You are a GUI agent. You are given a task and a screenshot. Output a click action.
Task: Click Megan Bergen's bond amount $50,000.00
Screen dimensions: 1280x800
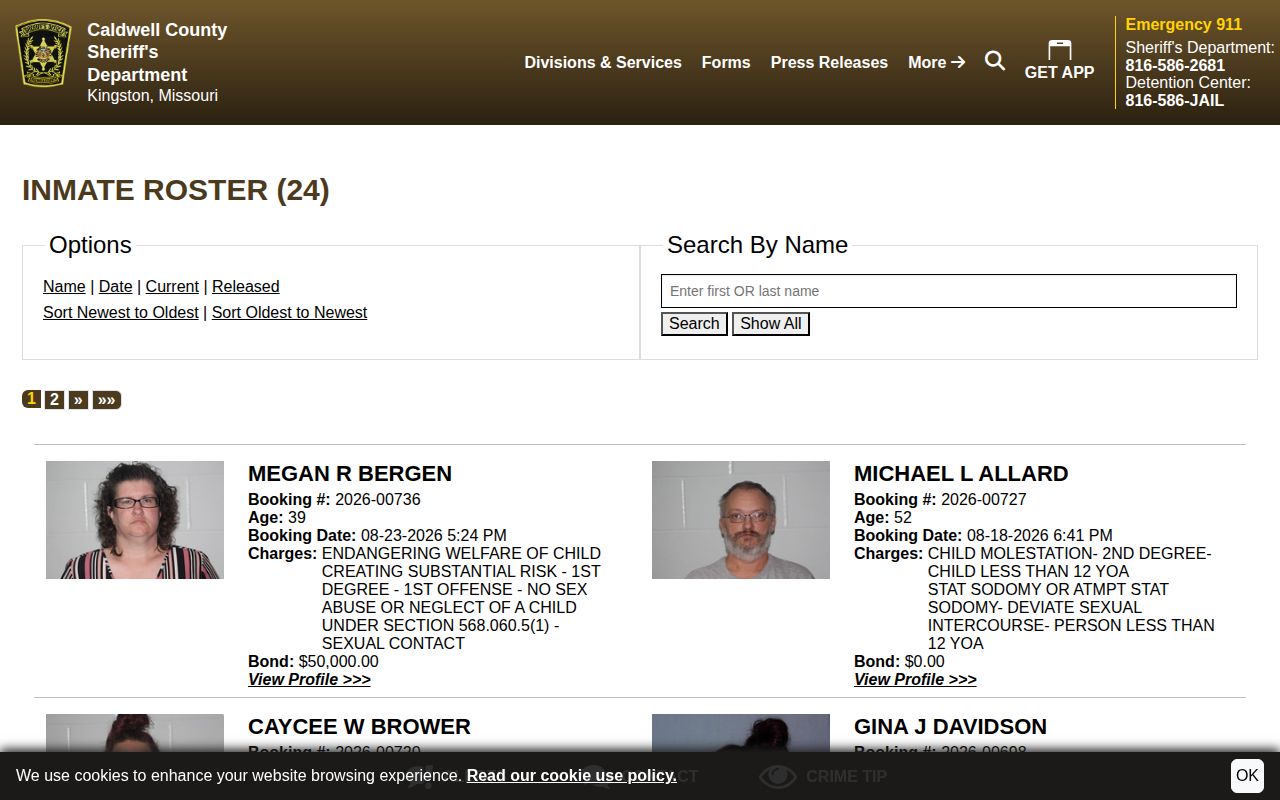[339, 661]
